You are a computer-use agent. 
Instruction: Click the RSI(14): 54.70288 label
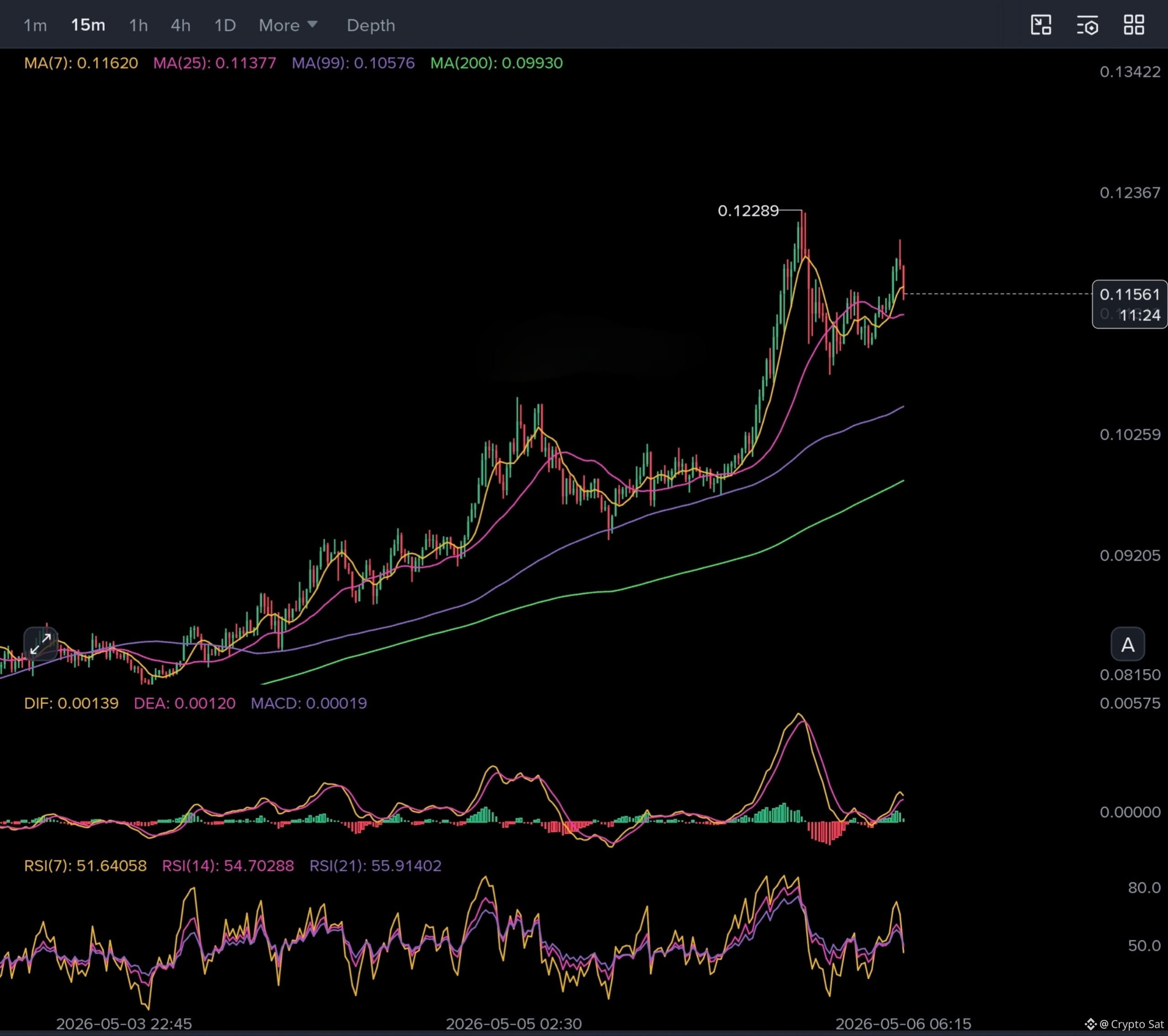(228, 866)
